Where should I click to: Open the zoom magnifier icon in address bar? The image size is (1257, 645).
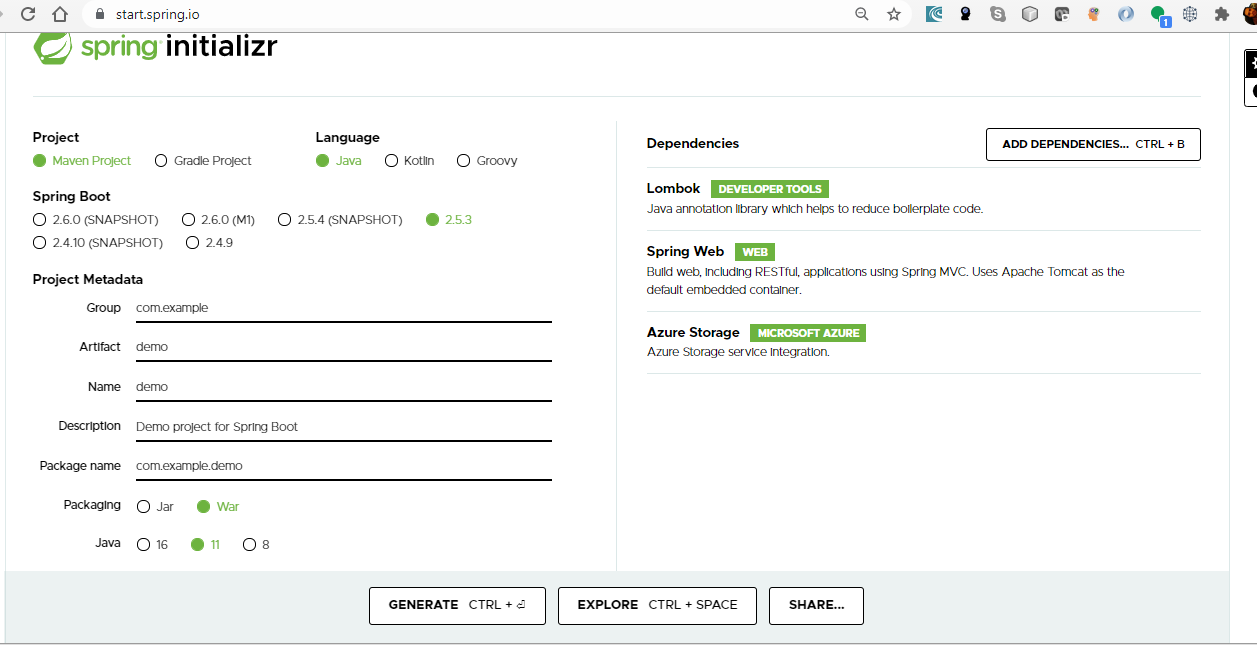click(862, 14)
